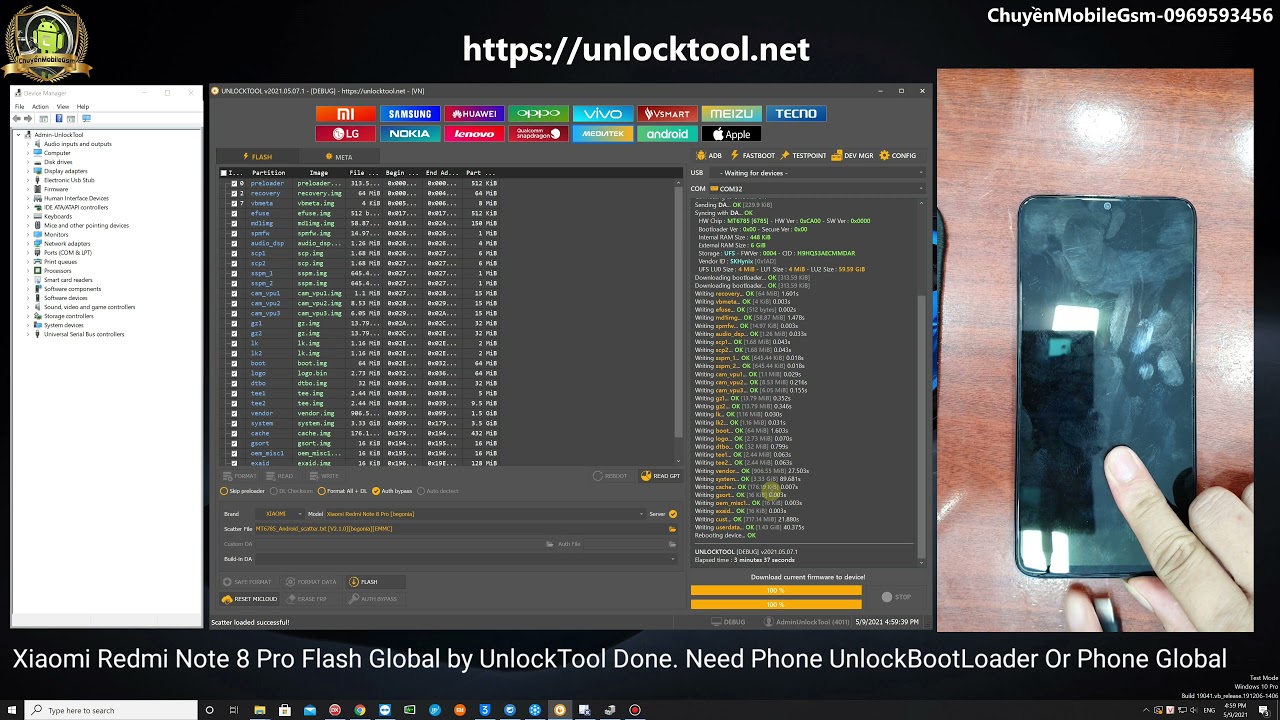The image size is (1280, 720).
Task: Select the Nokia brand logo
Action: click(410, 134)
